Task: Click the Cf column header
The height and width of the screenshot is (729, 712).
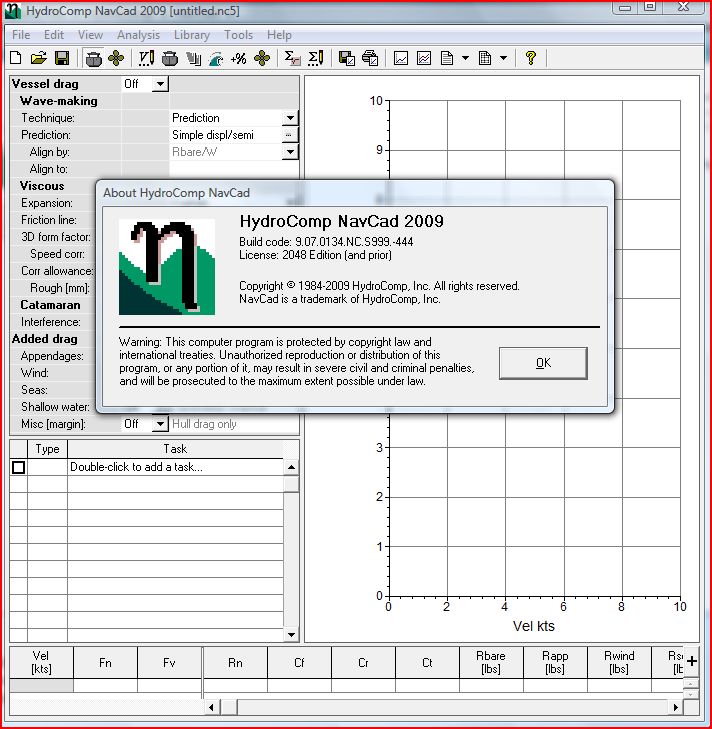Action: point(299,663)
